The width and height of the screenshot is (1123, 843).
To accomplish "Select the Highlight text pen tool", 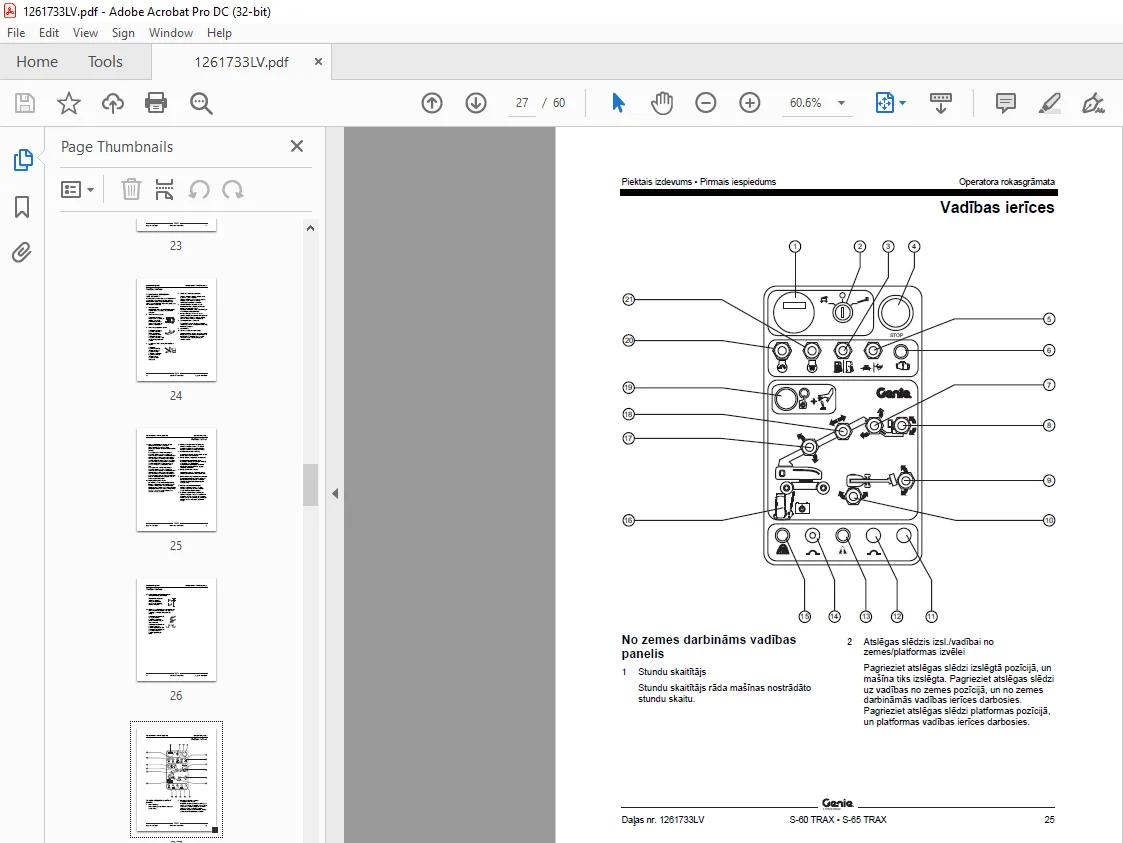I will 1049,103.
